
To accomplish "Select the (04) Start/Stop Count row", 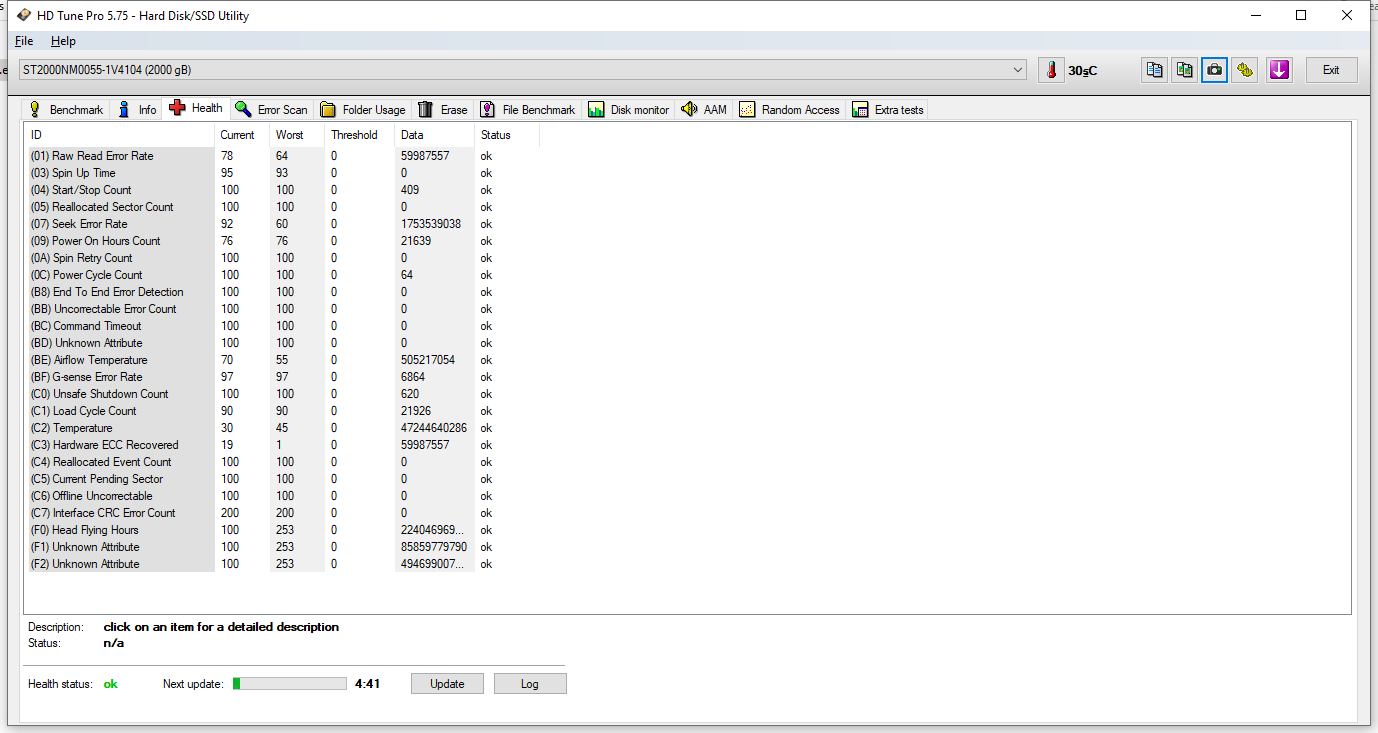I will tap(283, 190).
